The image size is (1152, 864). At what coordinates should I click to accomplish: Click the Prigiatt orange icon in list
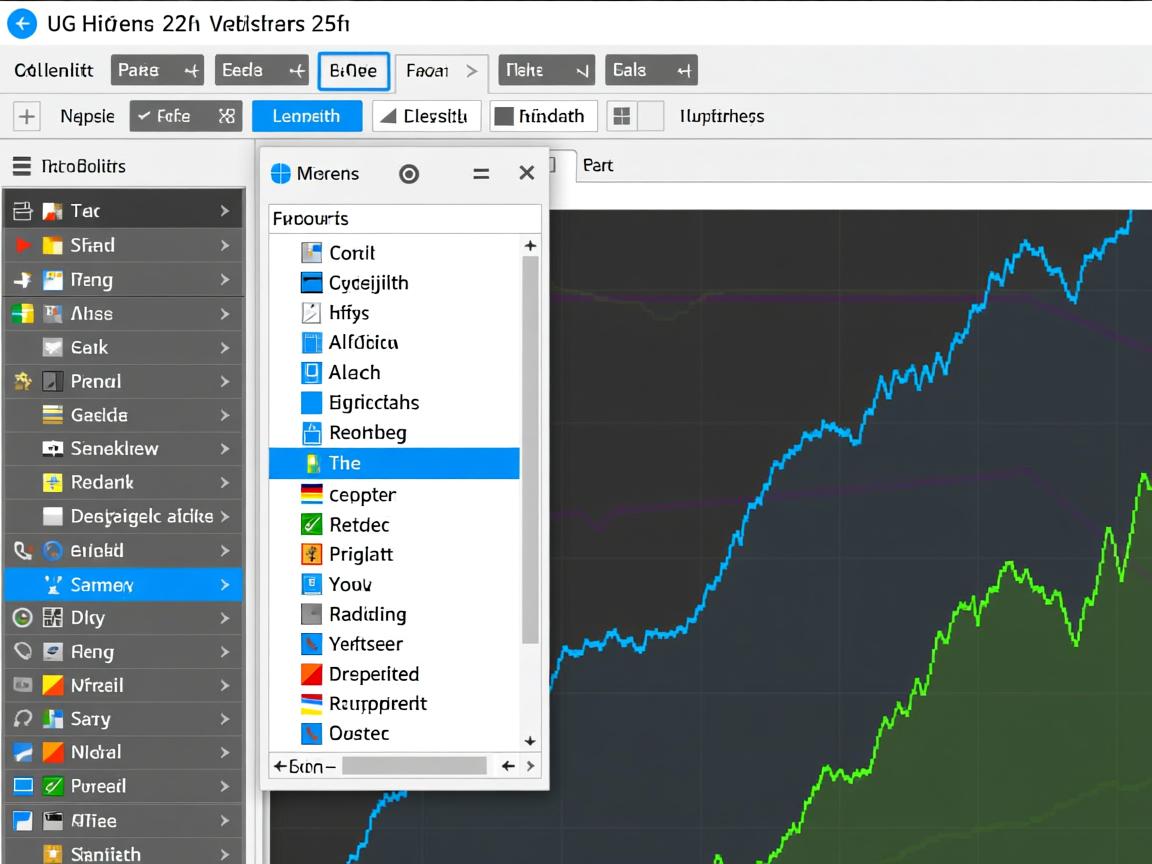tap(311, 554)
